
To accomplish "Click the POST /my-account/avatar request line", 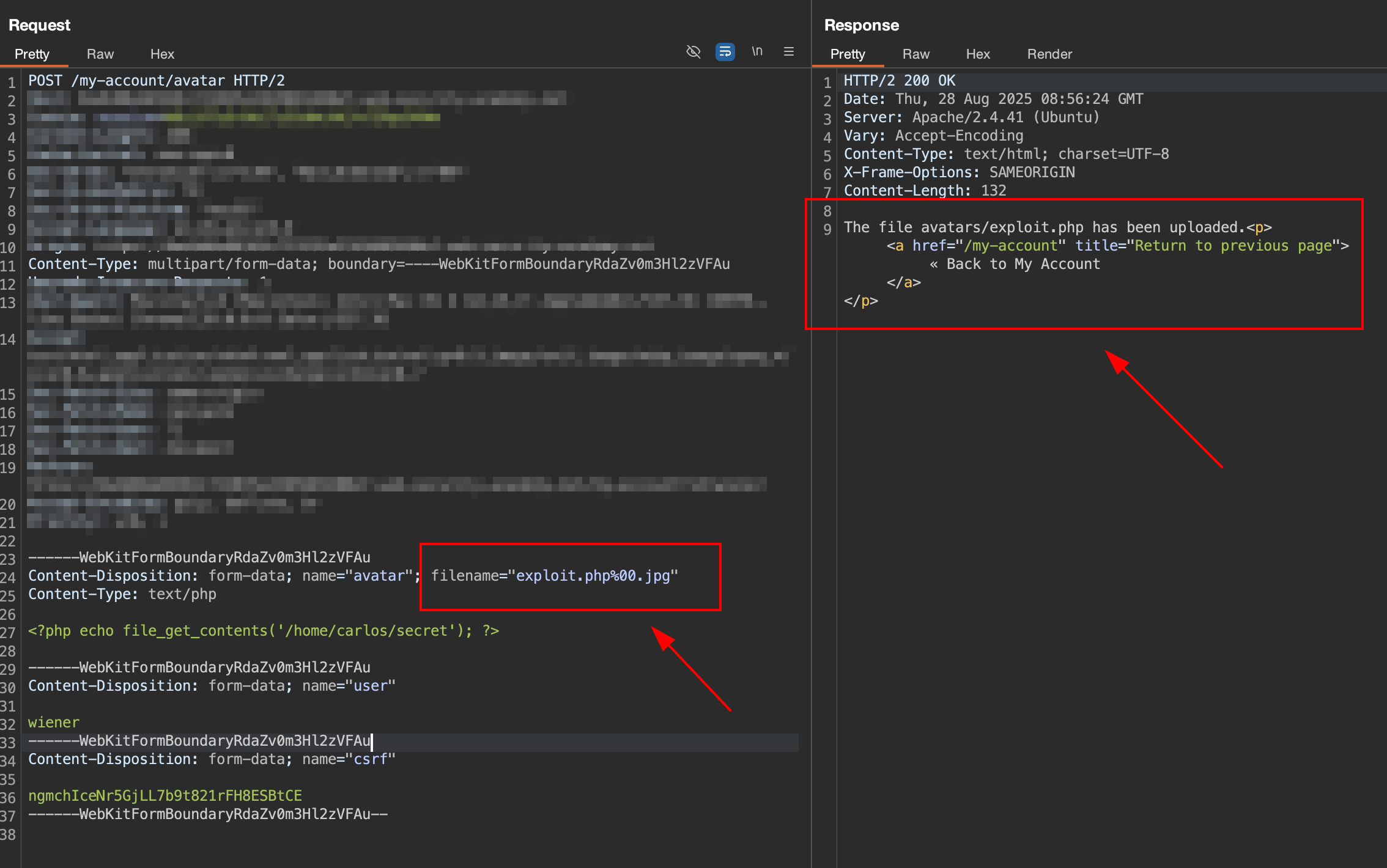I will [x=156, y=81].
